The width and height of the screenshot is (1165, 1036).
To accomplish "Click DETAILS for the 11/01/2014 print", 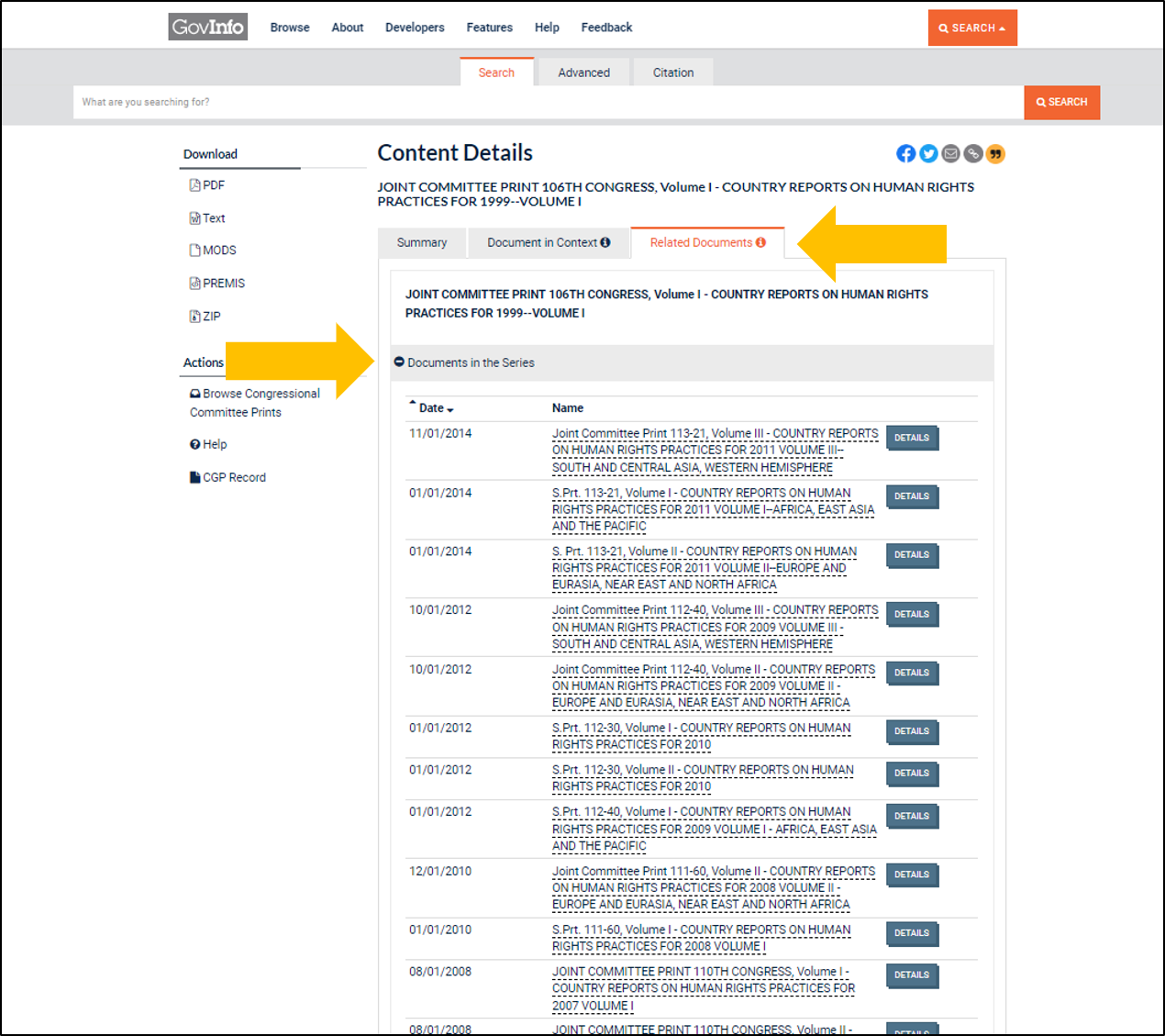I will tap(911, 438).
